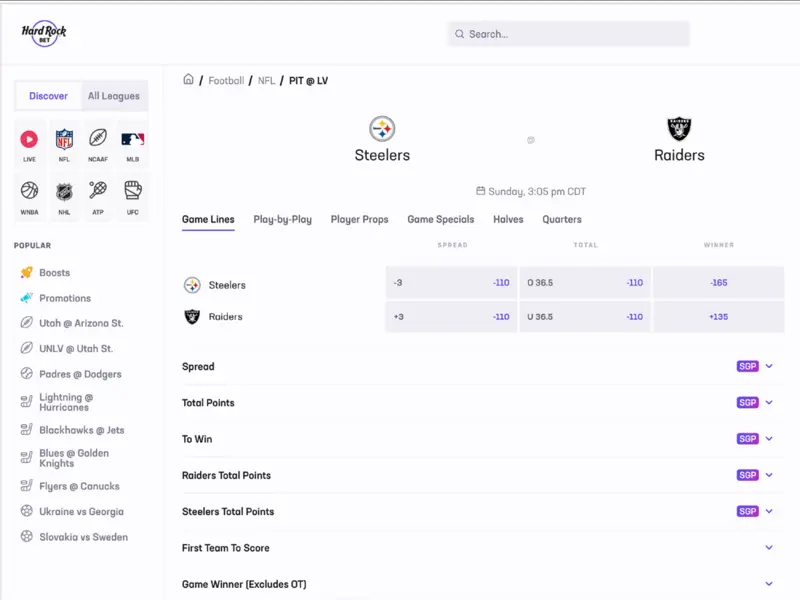Select Steelers -165 winner odds
The width and height of the screenshot is (800, 600).
click(718, 283)
